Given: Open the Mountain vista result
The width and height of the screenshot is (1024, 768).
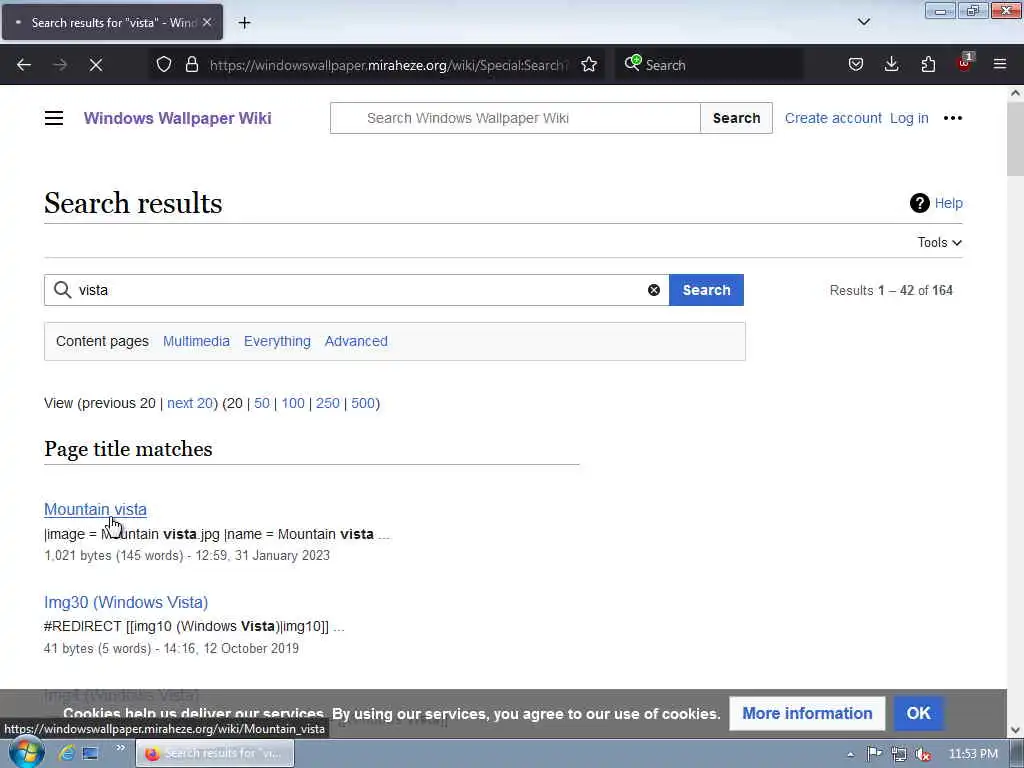Looking at the screenshot, I should click(x=95, y=509).
